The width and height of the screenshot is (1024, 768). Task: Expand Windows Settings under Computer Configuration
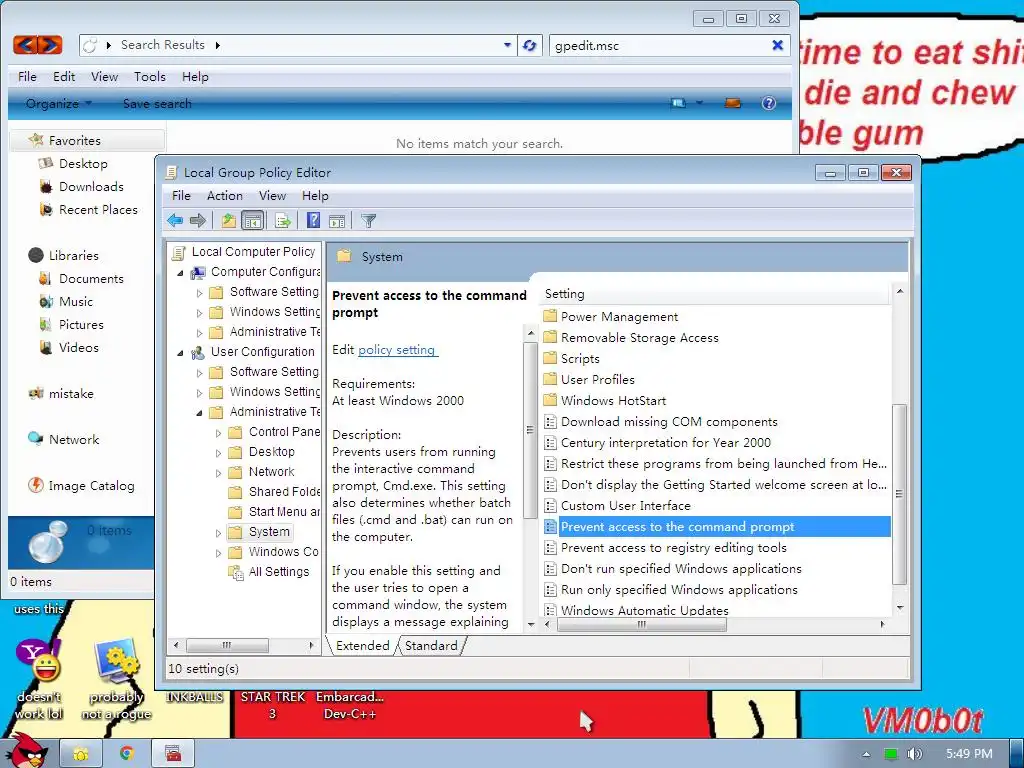200,313
